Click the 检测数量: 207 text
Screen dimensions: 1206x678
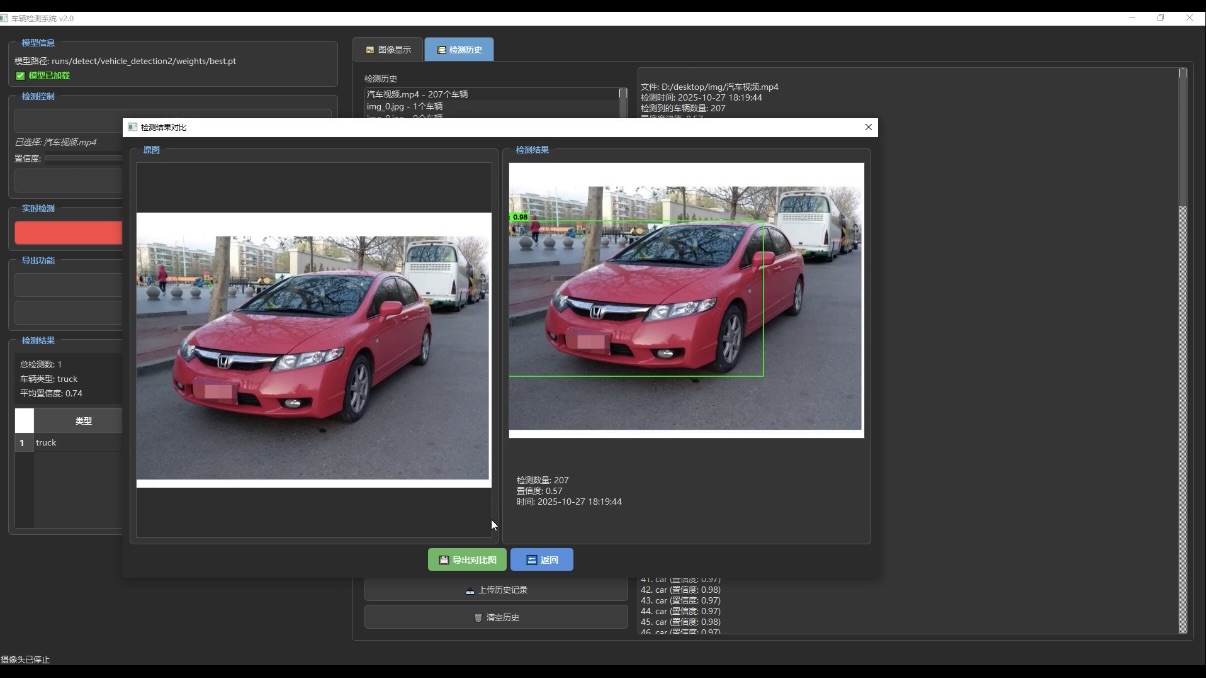543,480
